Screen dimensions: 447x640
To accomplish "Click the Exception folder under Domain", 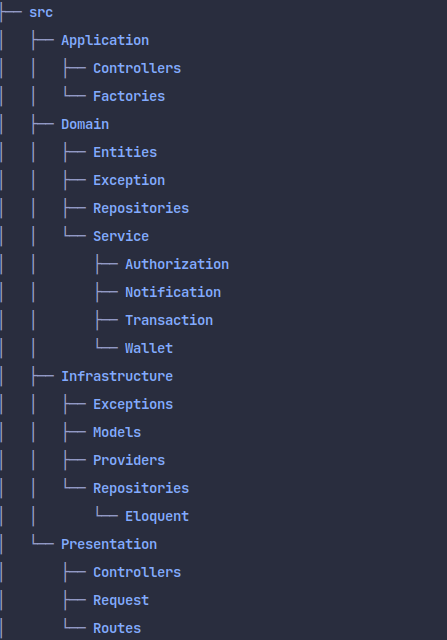I will pos(129,181).
